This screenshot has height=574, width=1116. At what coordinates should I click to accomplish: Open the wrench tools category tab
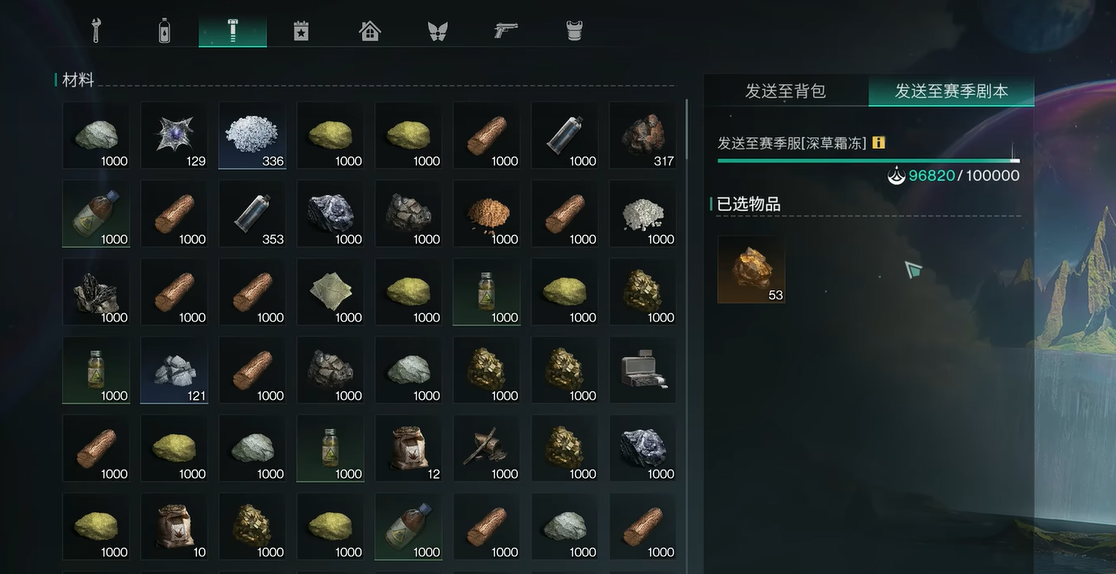pos(96,31)
